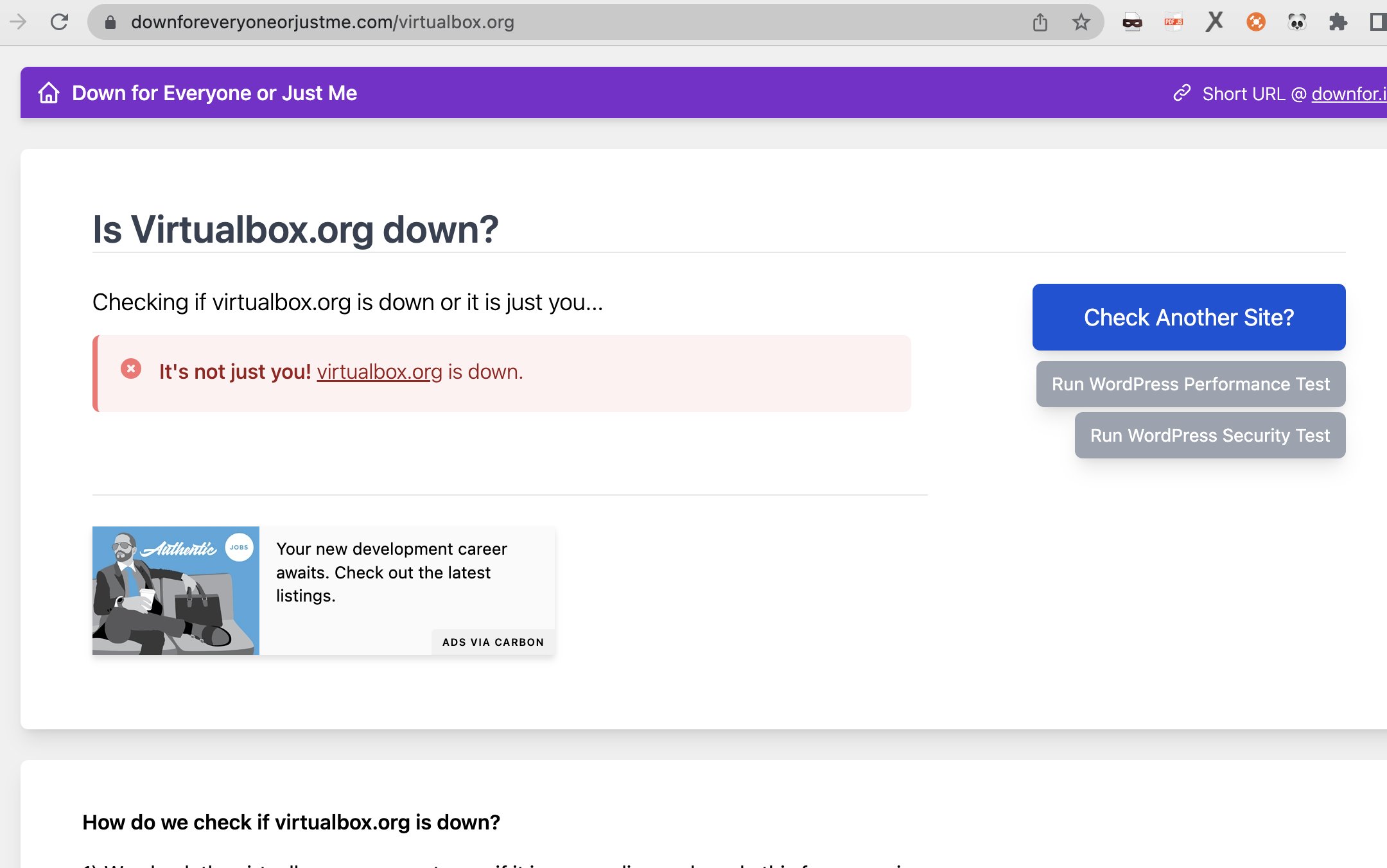Click the forward navigation arrow
Viewport: 1387px width, 868px height.
[19, 22]
